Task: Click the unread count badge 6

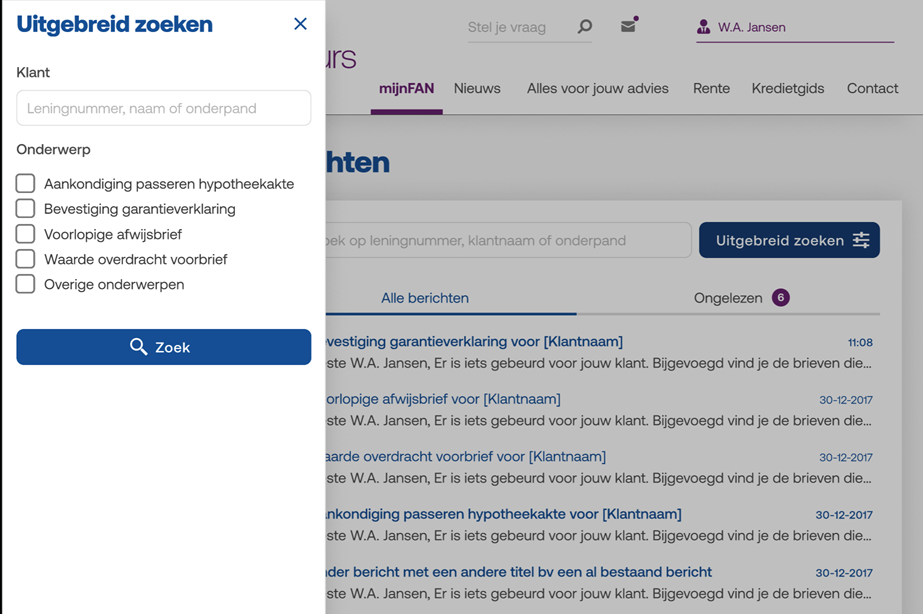Action: (781, 297)
